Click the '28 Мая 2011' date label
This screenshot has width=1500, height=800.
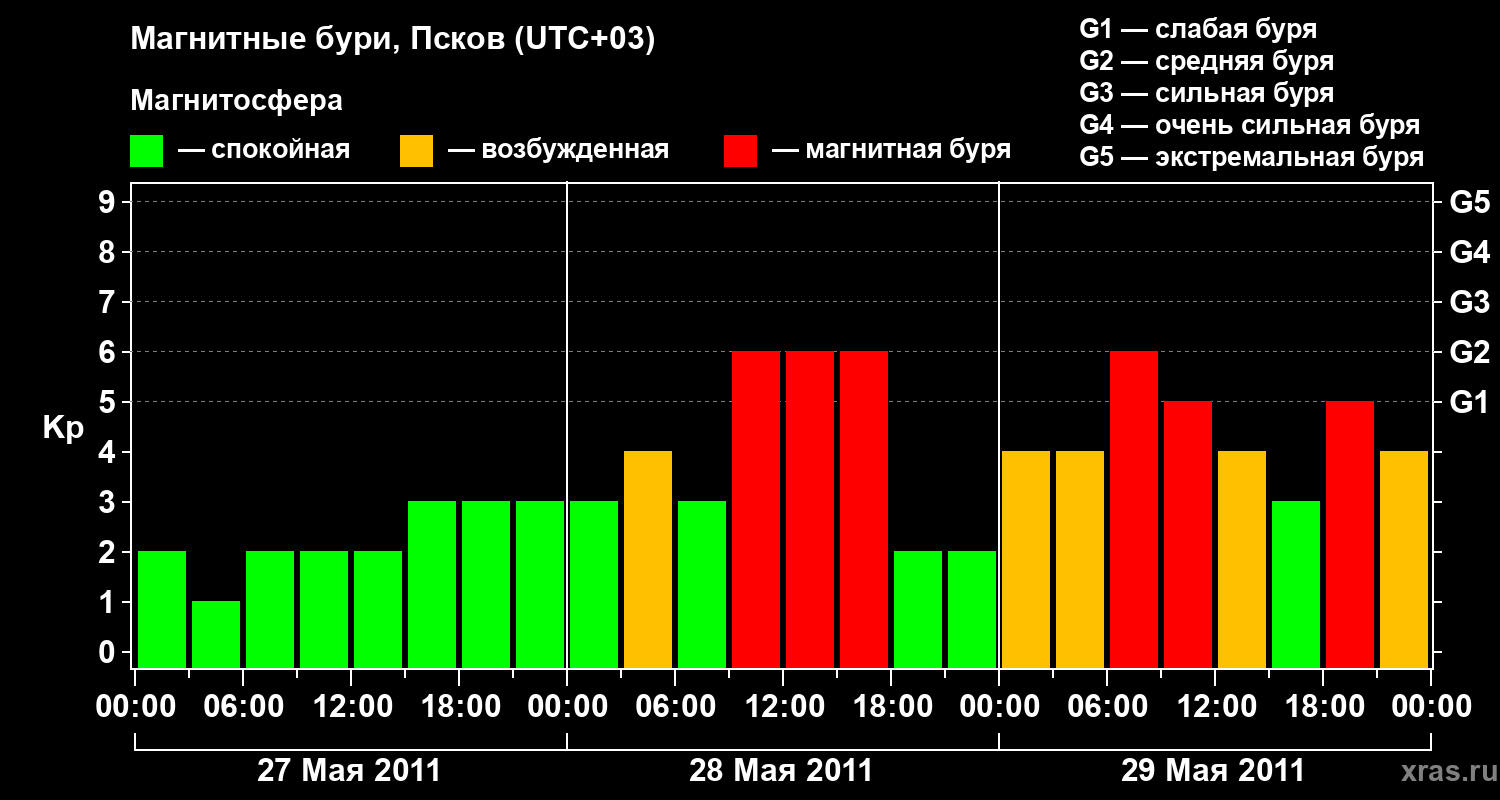point(781,771)
